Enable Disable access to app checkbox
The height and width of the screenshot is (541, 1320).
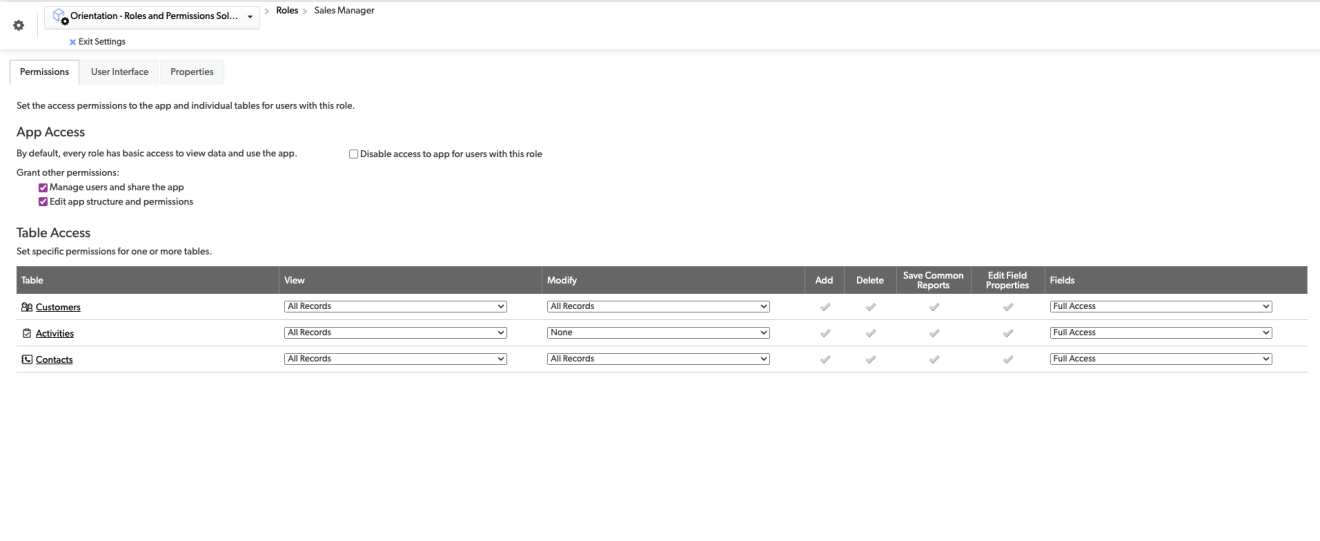pyautogui.click(x=353, y=154)
